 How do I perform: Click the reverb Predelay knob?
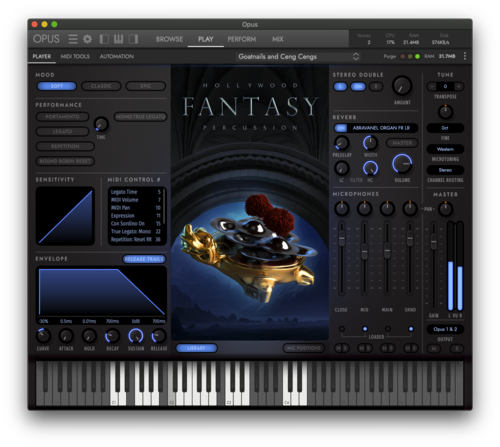tap(342, 143)
